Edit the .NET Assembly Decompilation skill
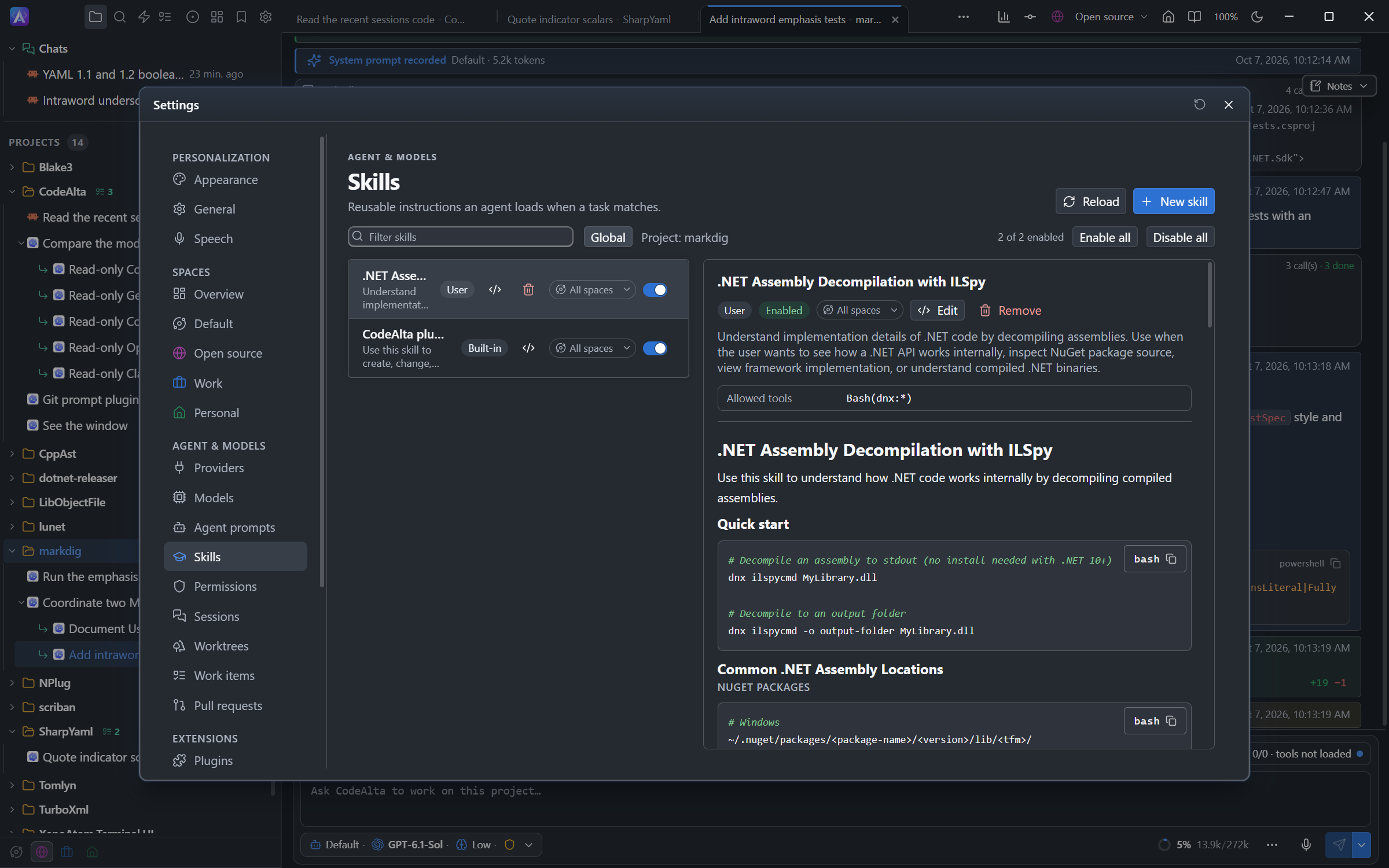This screenshot has width=1389, height=868. pos(938,310)
